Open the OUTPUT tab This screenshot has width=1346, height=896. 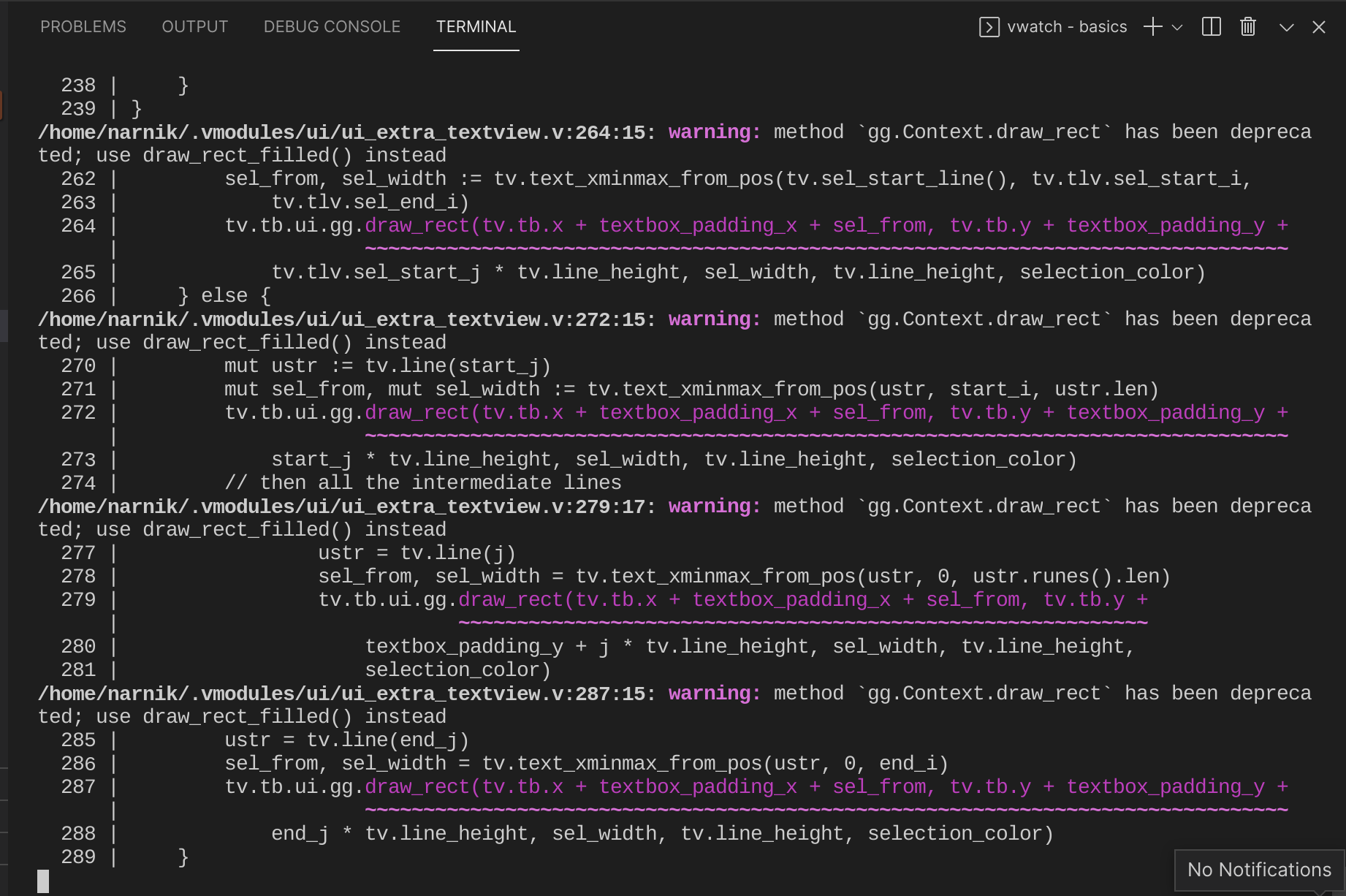click(x=194, y=26)
